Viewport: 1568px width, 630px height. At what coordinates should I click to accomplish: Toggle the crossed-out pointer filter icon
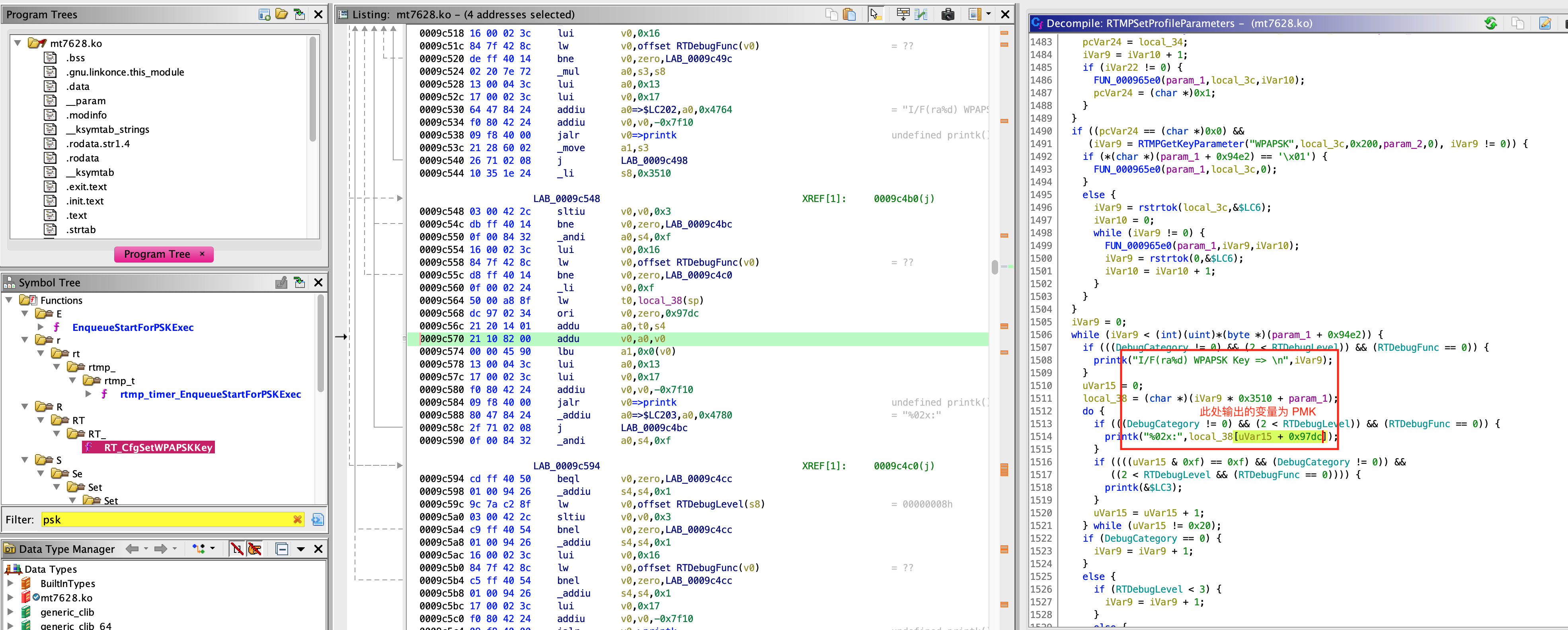254,548
